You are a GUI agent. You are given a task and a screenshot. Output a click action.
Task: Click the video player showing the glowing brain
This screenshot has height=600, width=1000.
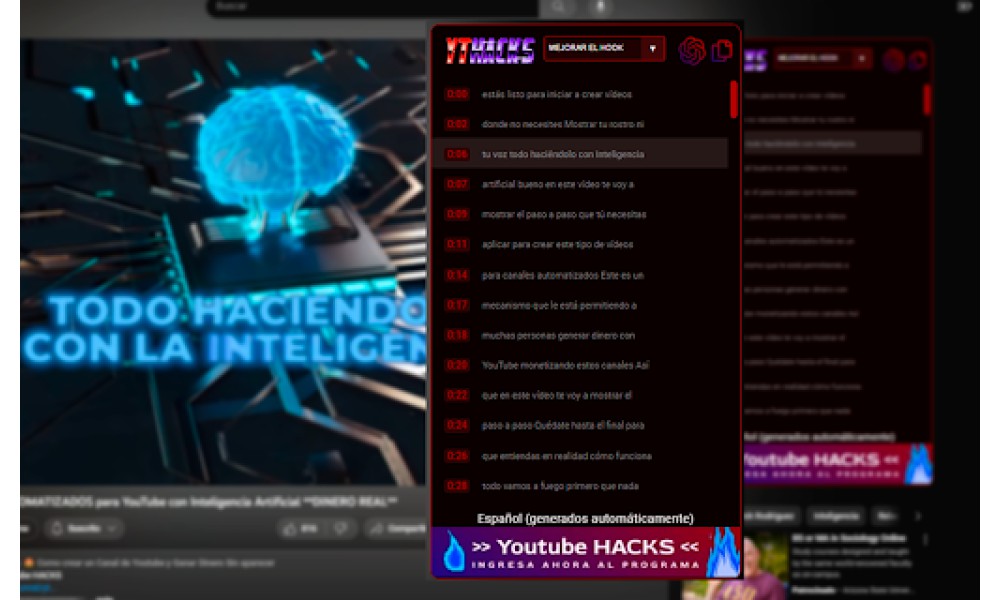(223, 261)
